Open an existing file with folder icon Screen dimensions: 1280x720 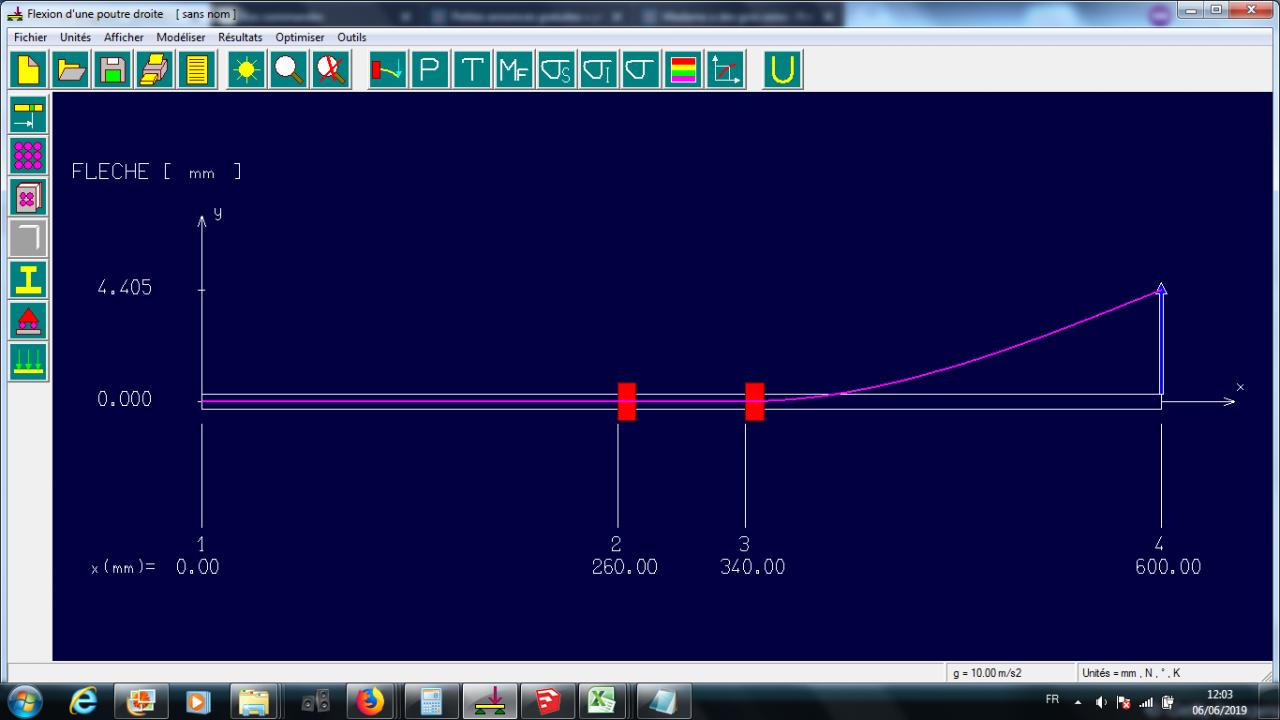(71, 70)
